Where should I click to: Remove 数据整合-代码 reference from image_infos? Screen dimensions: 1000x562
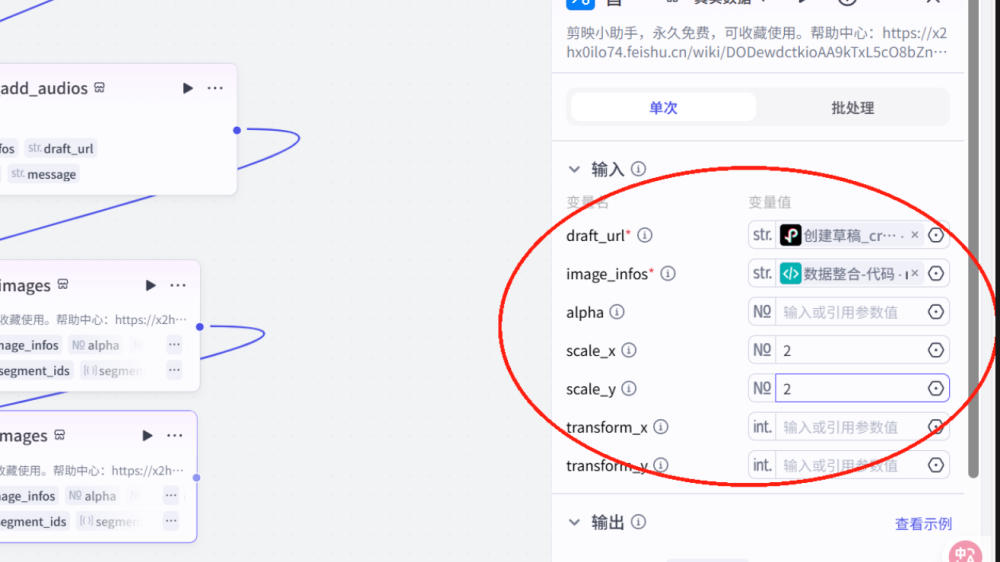(915, 273)
